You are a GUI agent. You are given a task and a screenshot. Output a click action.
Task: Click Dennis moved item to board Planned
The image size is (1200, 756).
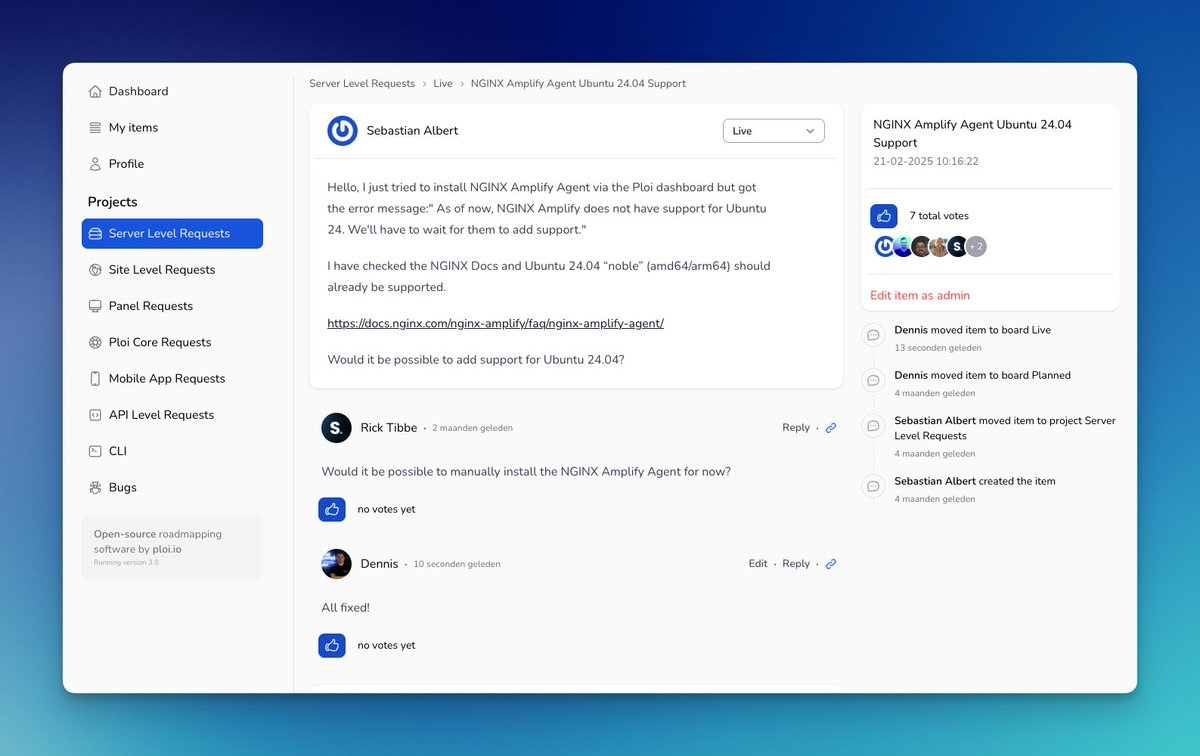tap(983, 375)
